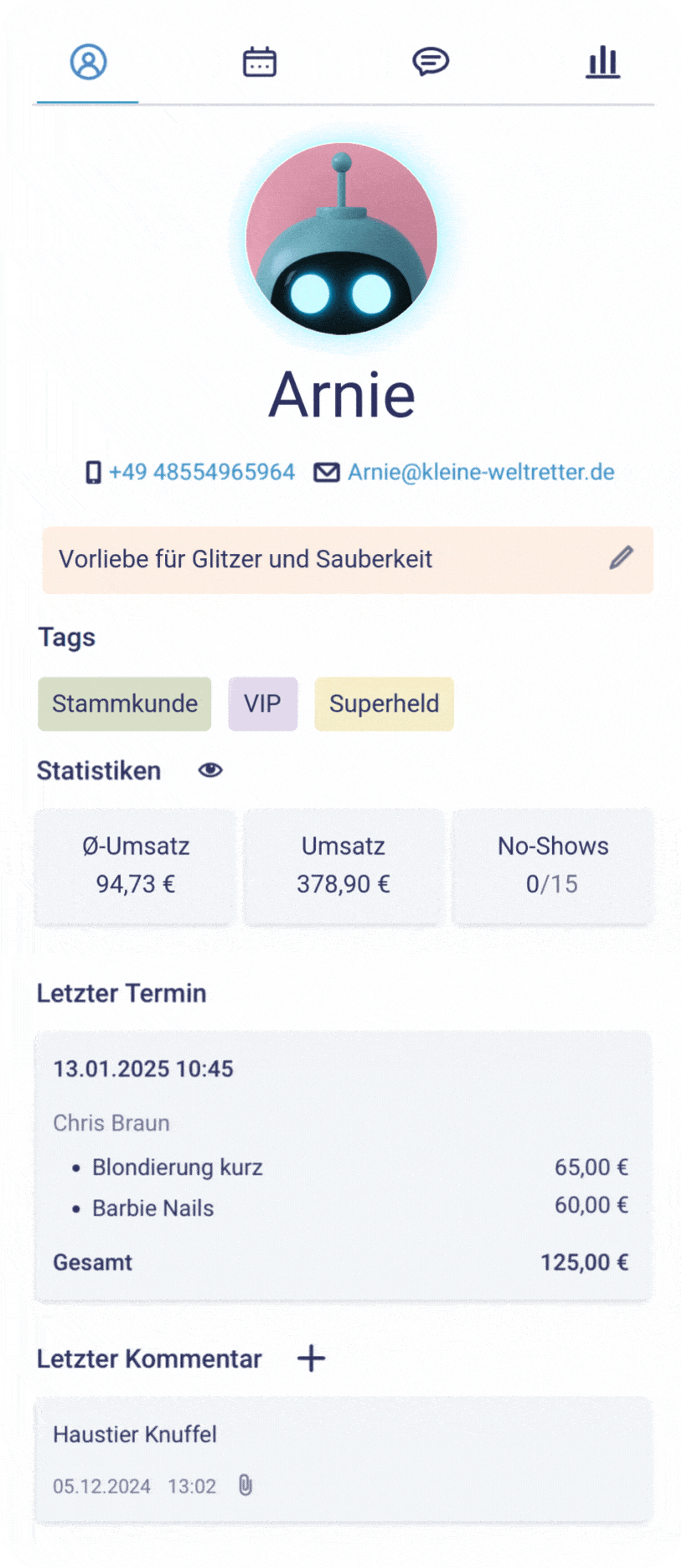The width and height of the screenshot is (682, 1568).
Task: Open the paperclip attachment on comment
Action: point(245,1485)
